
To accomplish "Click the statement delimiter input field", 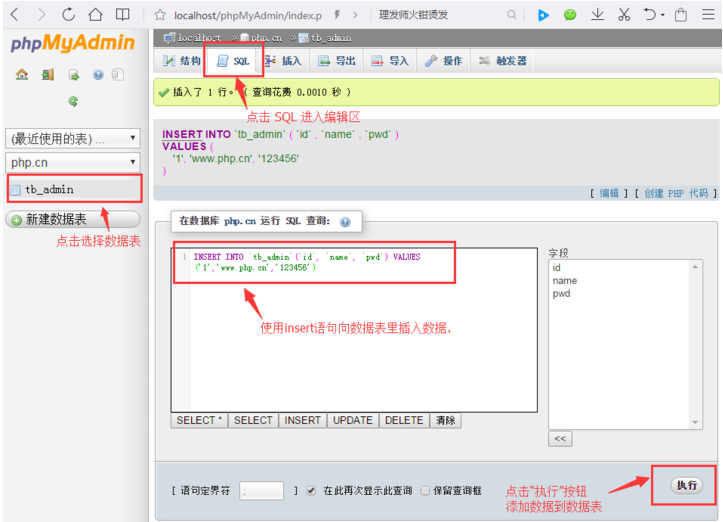I will pyautogui.click(x=261, y=491).
